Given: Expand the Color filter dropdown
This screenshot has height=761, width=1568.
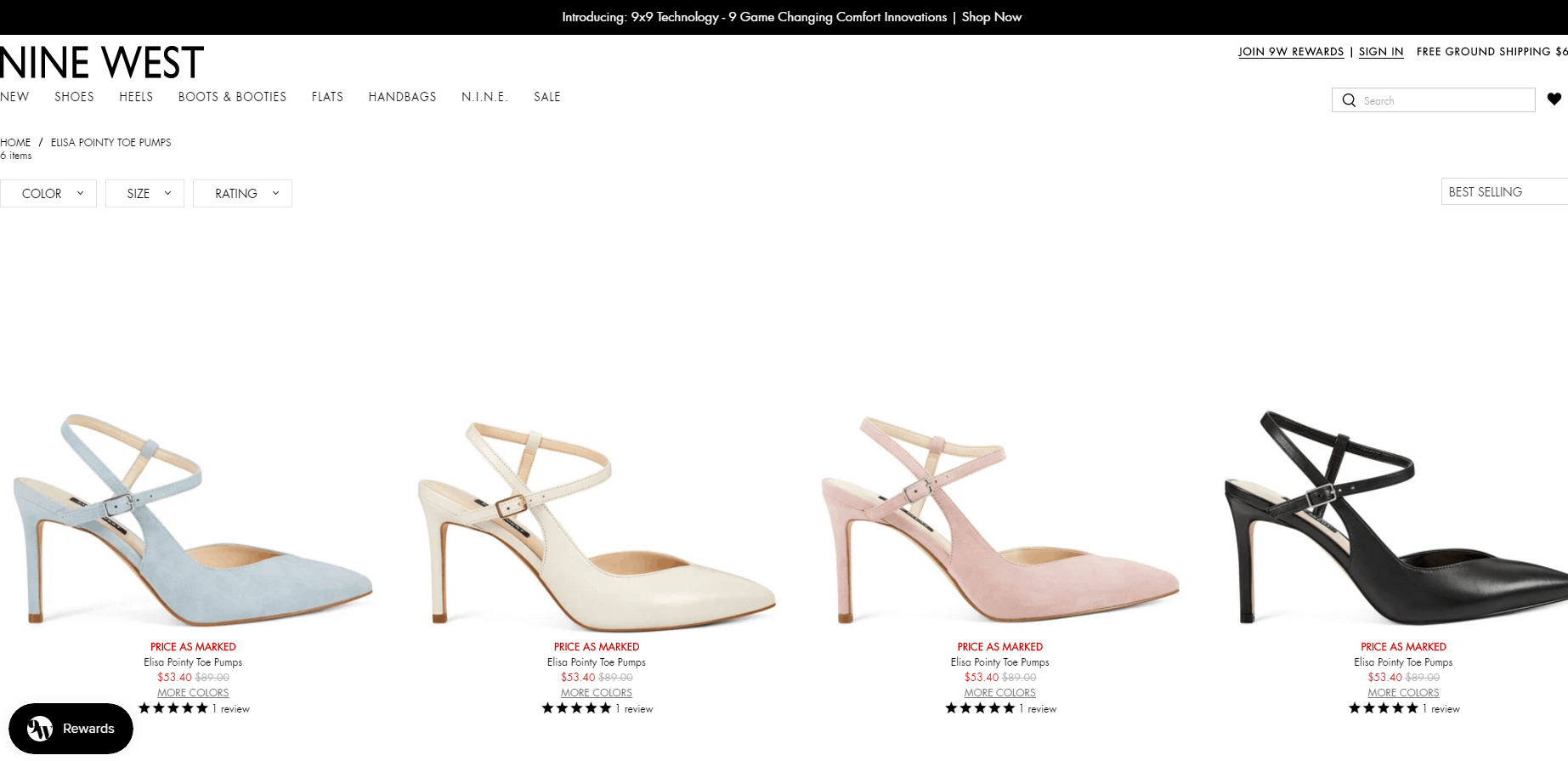Looking at the screenshot, I should [x=48, y=194].
